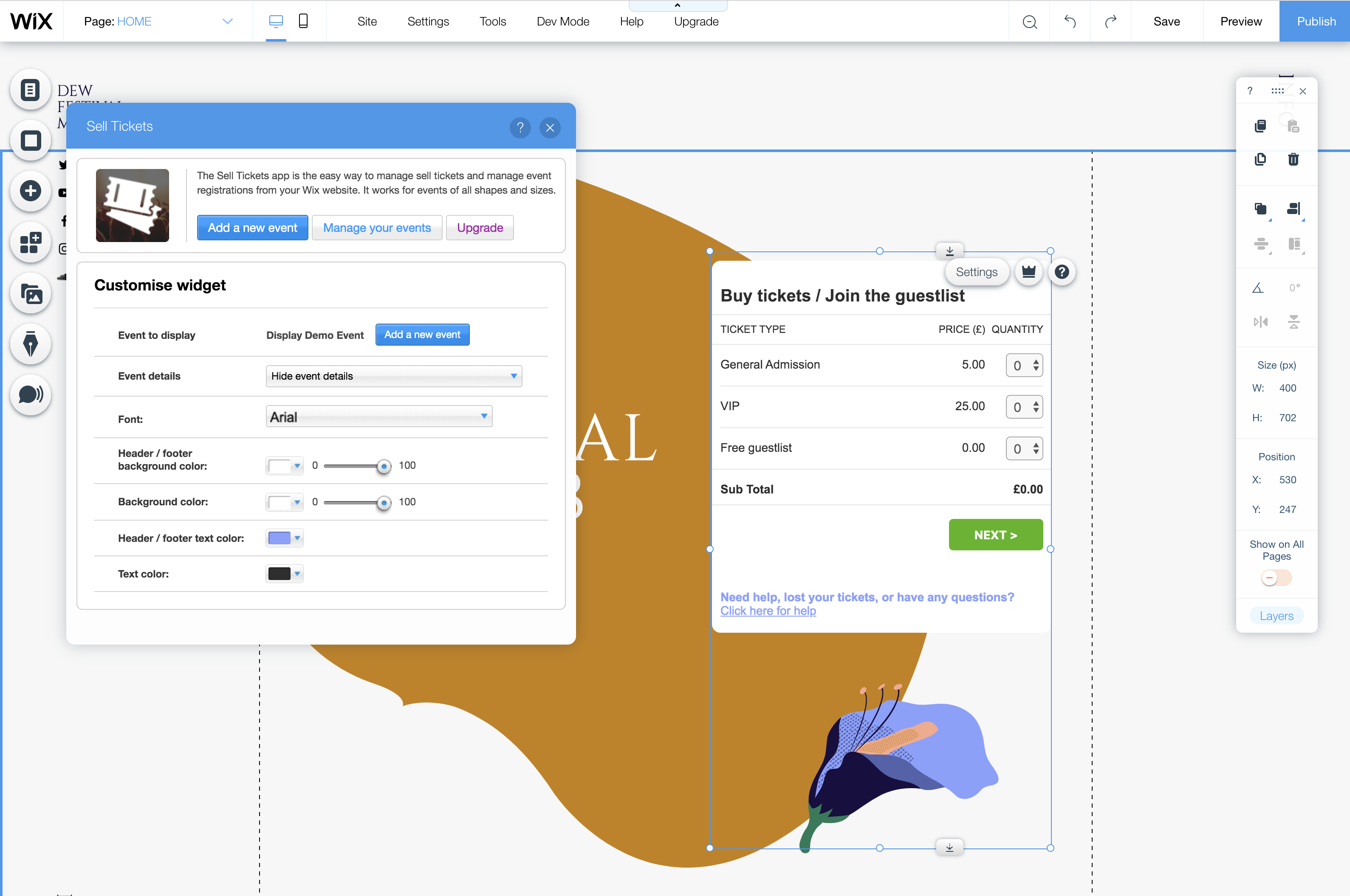Open the Help menu
The image size is (1350, 896).
[632, 22]
